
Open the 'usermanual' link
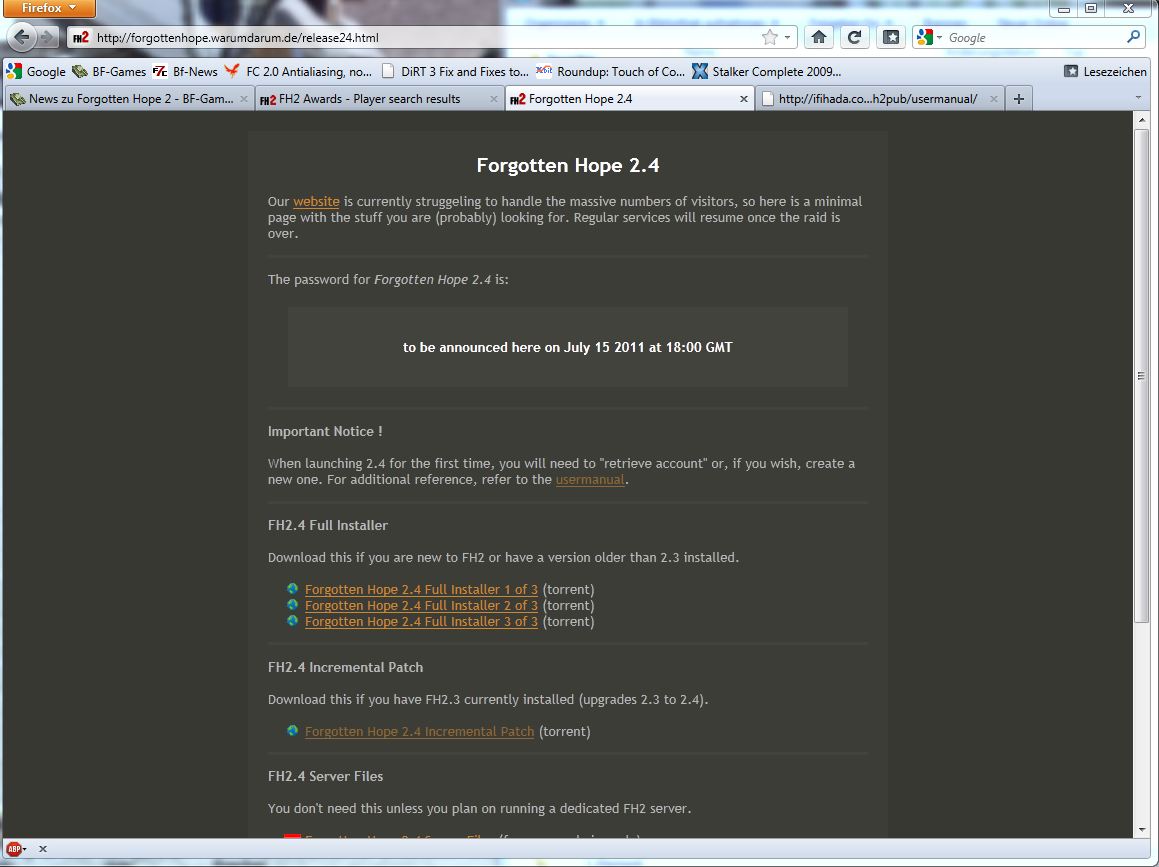pos(591,480)
